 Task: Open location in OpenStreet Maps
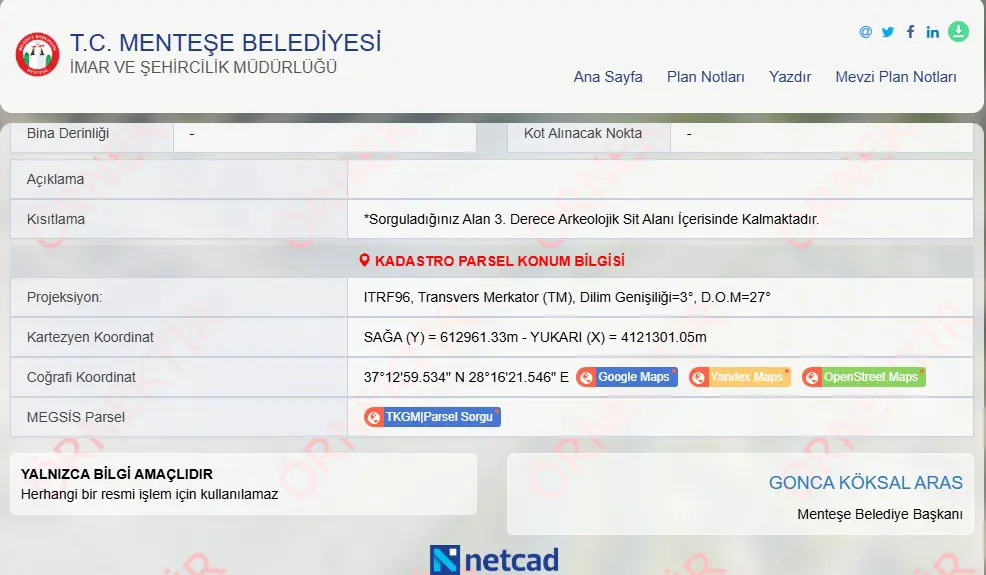point(863,377)
